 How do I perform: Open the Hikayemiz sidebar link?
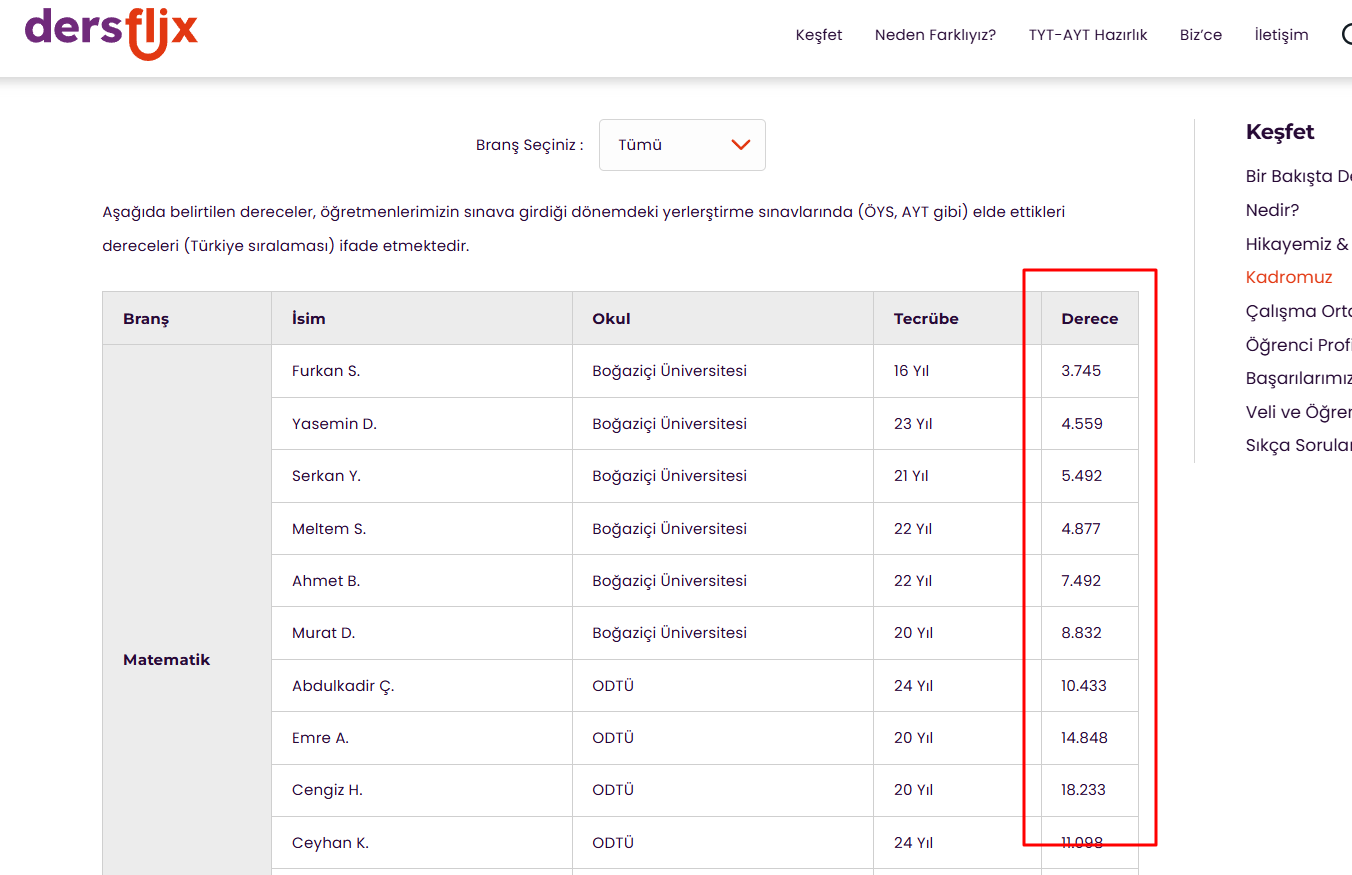click(x=1297, y=244)
